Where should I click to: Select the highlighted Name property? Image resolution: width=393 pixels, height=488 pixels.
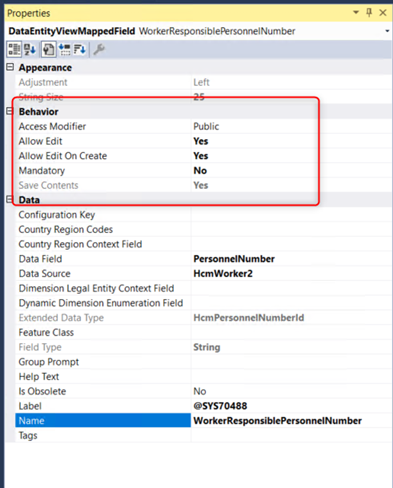(103, 420)
